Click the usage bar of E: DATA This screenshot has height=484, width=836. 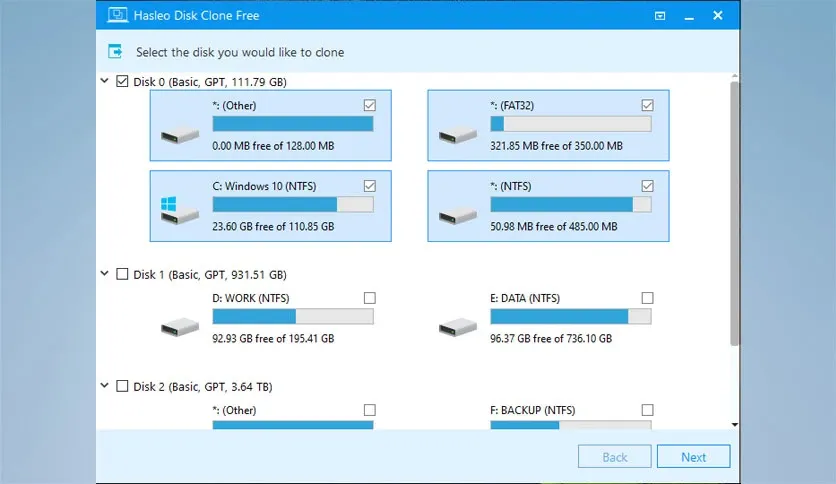570,316
